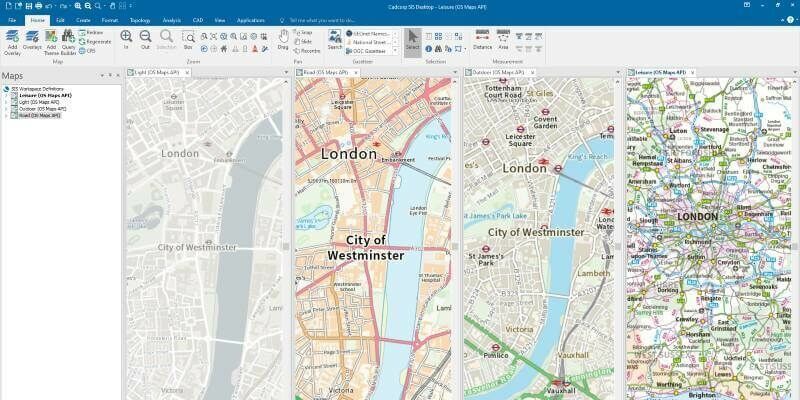Screen dimensions: 800x400
Task: Zoom Out with the magnifier minus icon
Action: (145, 40)
